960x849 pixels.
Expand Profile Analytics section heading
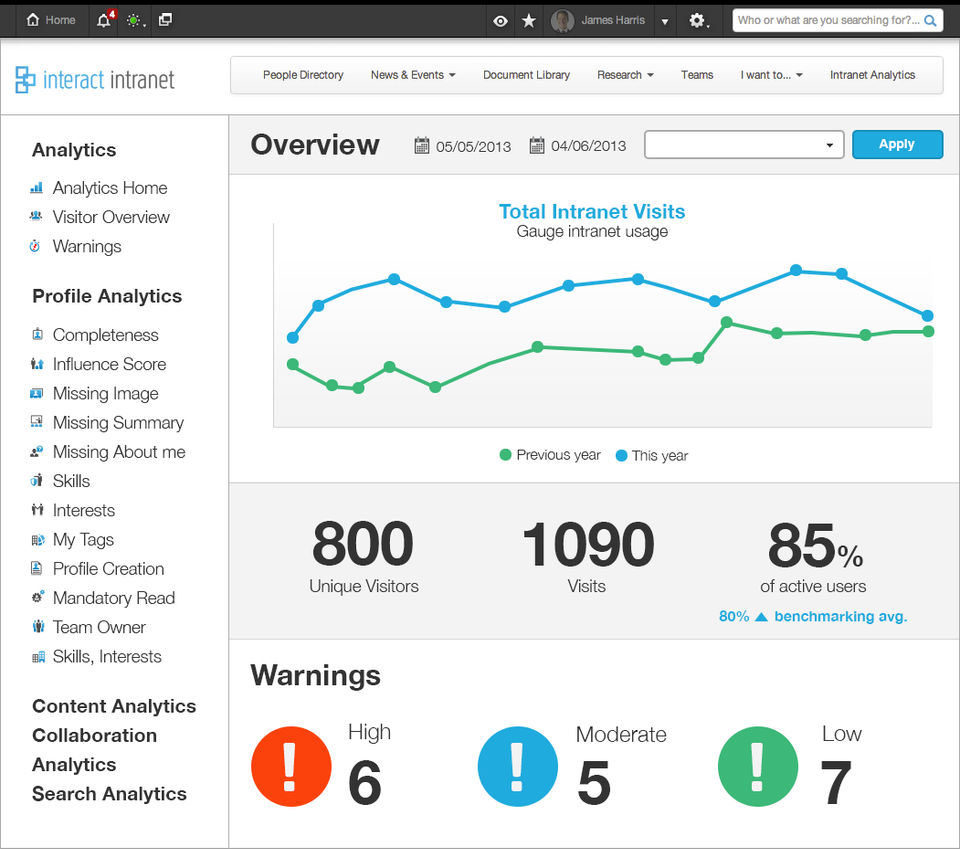(107, 296)
